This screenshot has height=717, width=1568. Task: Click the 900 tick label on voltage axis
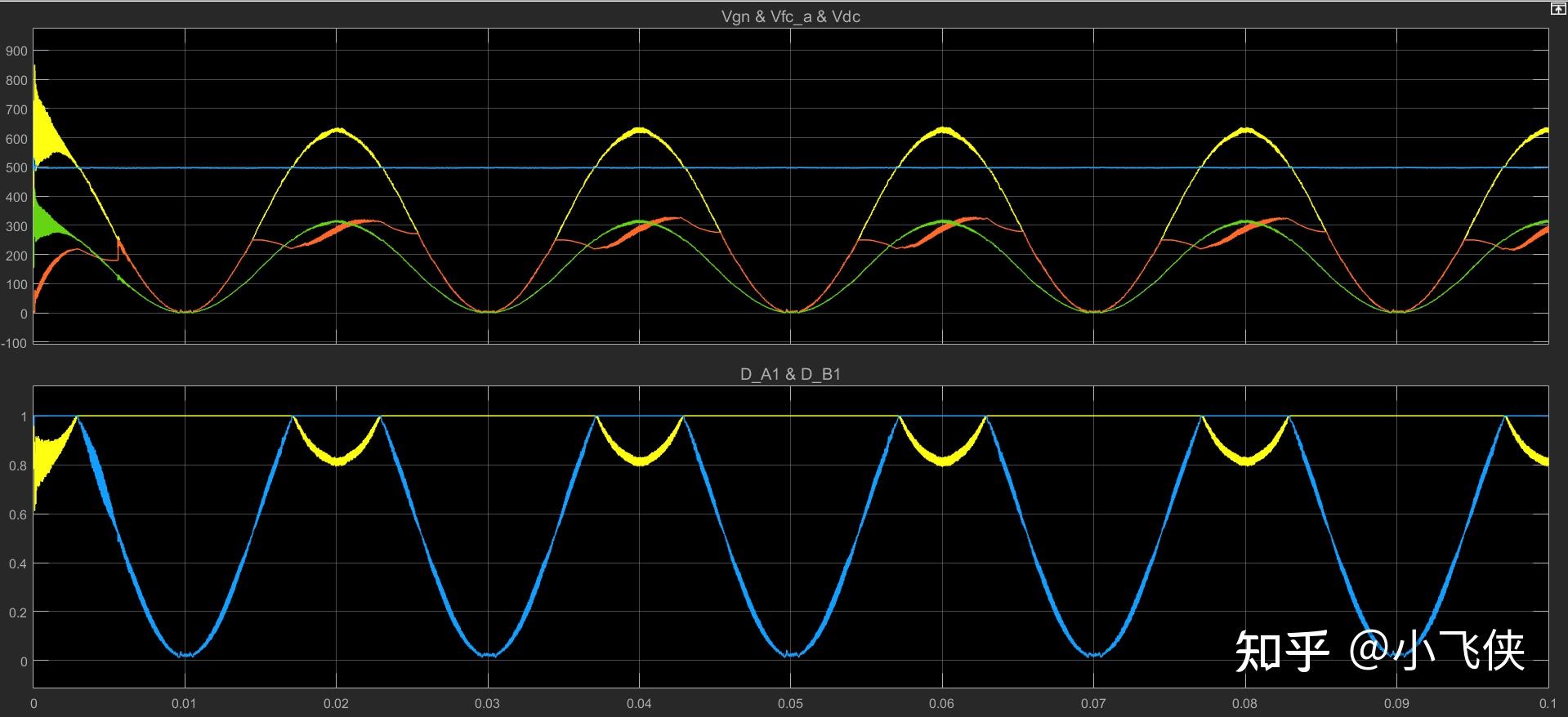pyautogui.click(x=16, y=51)
